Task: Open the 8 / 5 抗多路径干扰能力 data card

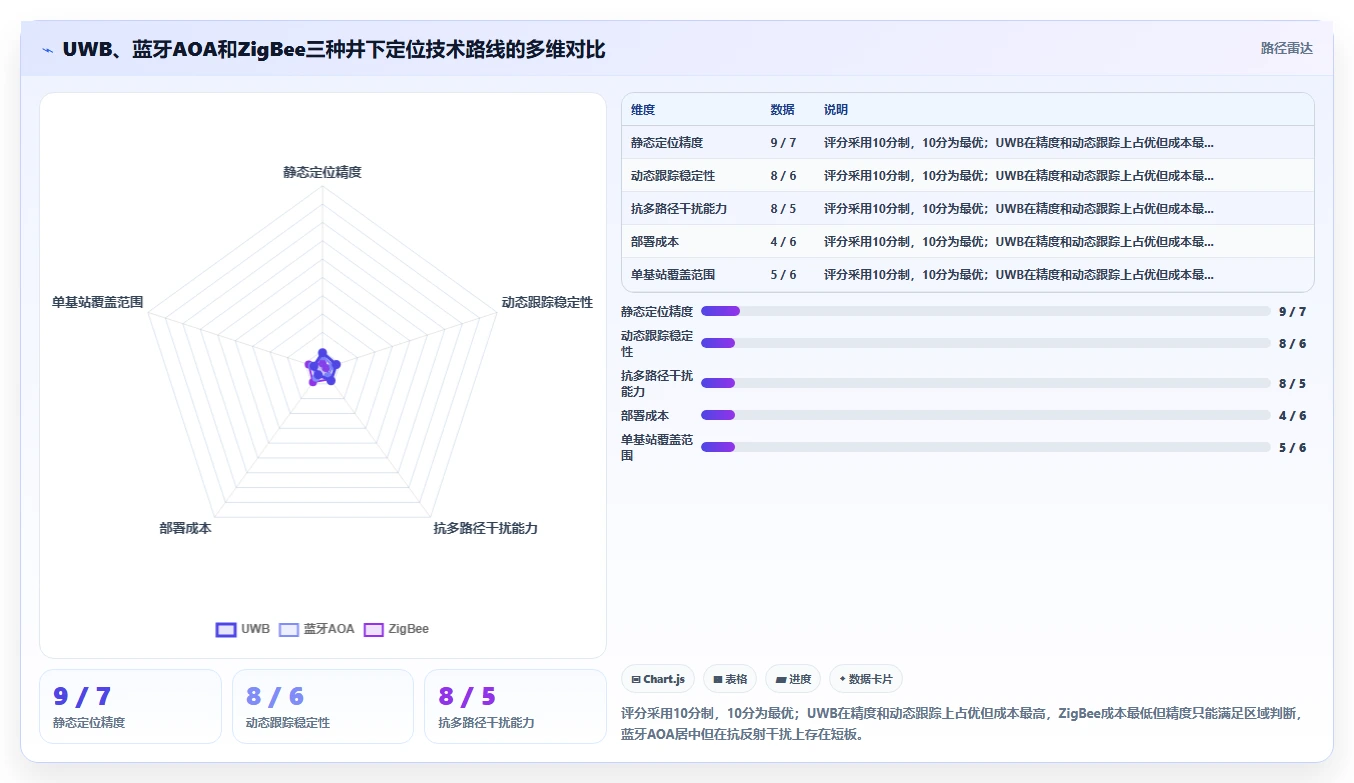Action: point(515,706)
